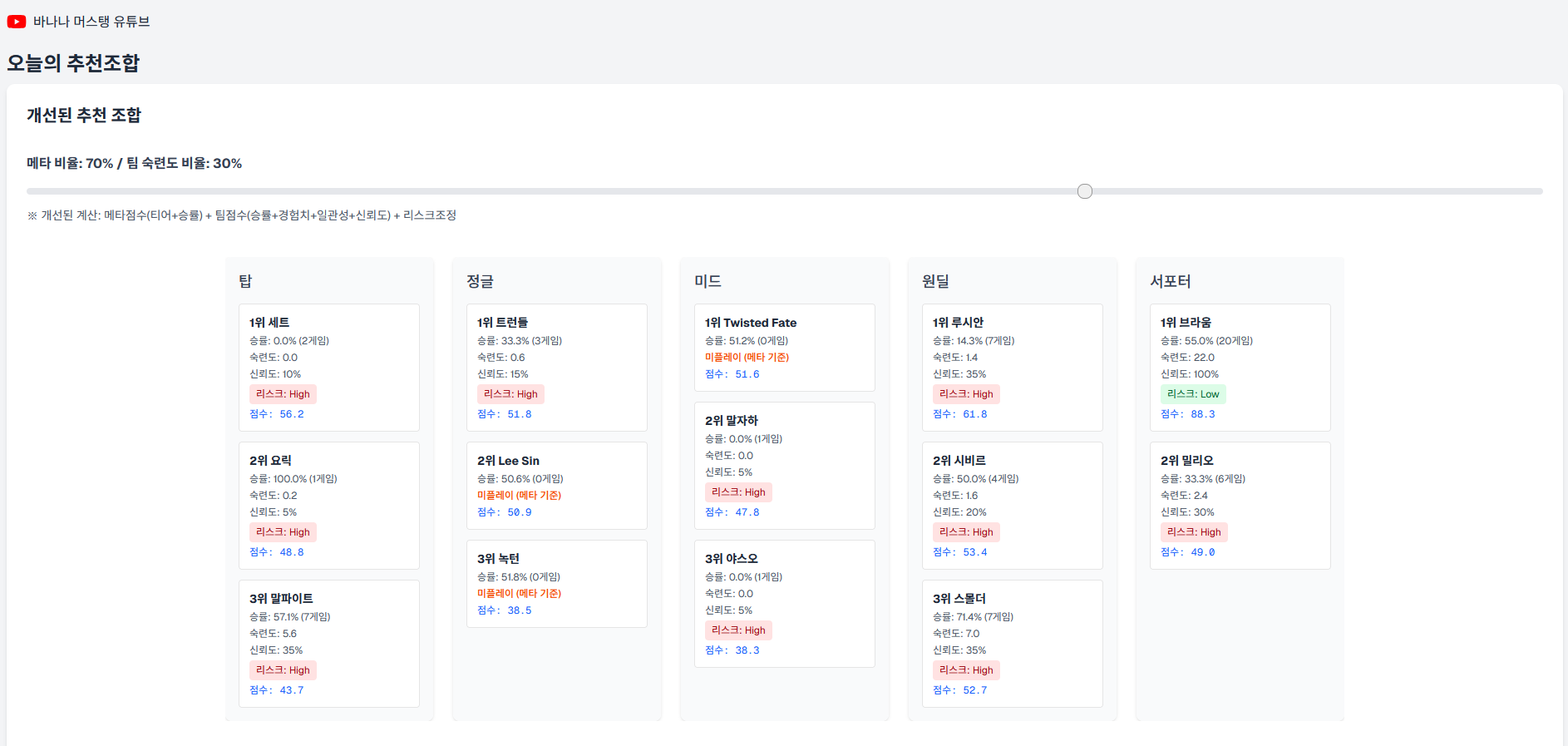Click the 점수: 61.8 score for 루시안
Image resolution: width=1568 pixels, height=746 pixels.
tap(960, 414)
